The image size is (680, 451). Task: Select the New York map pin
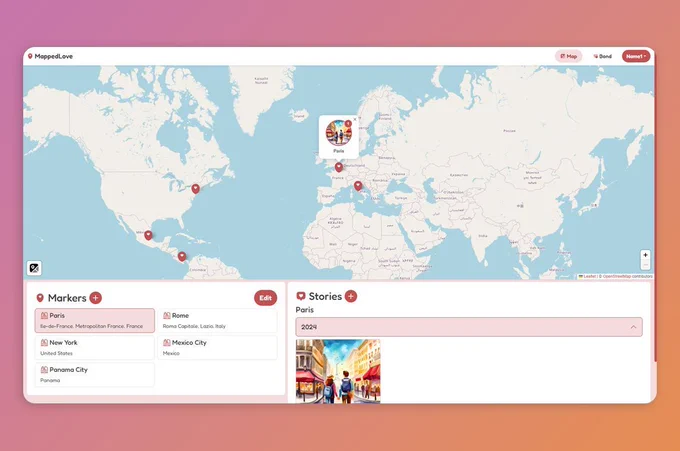pos(196,189)
